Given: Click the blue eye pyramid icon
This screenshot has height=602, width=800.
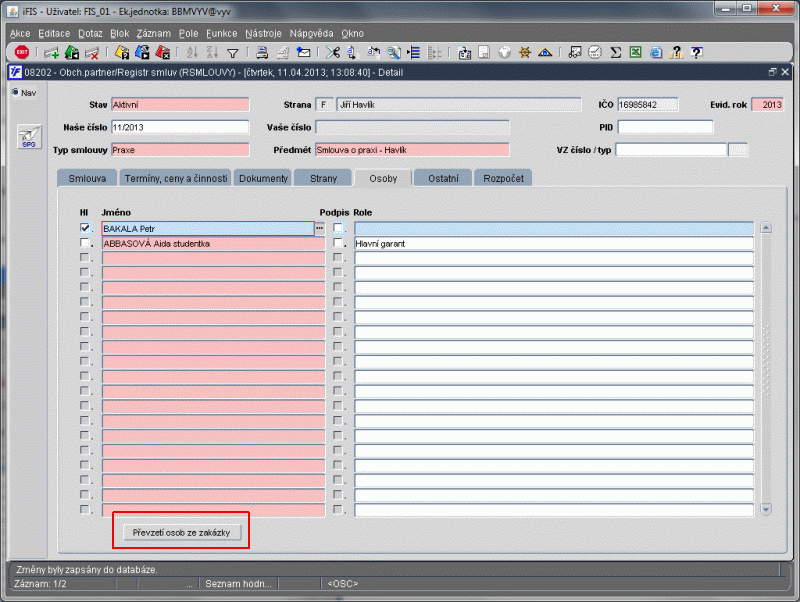Looking at the screenshot, I should [x=545, y=52].
